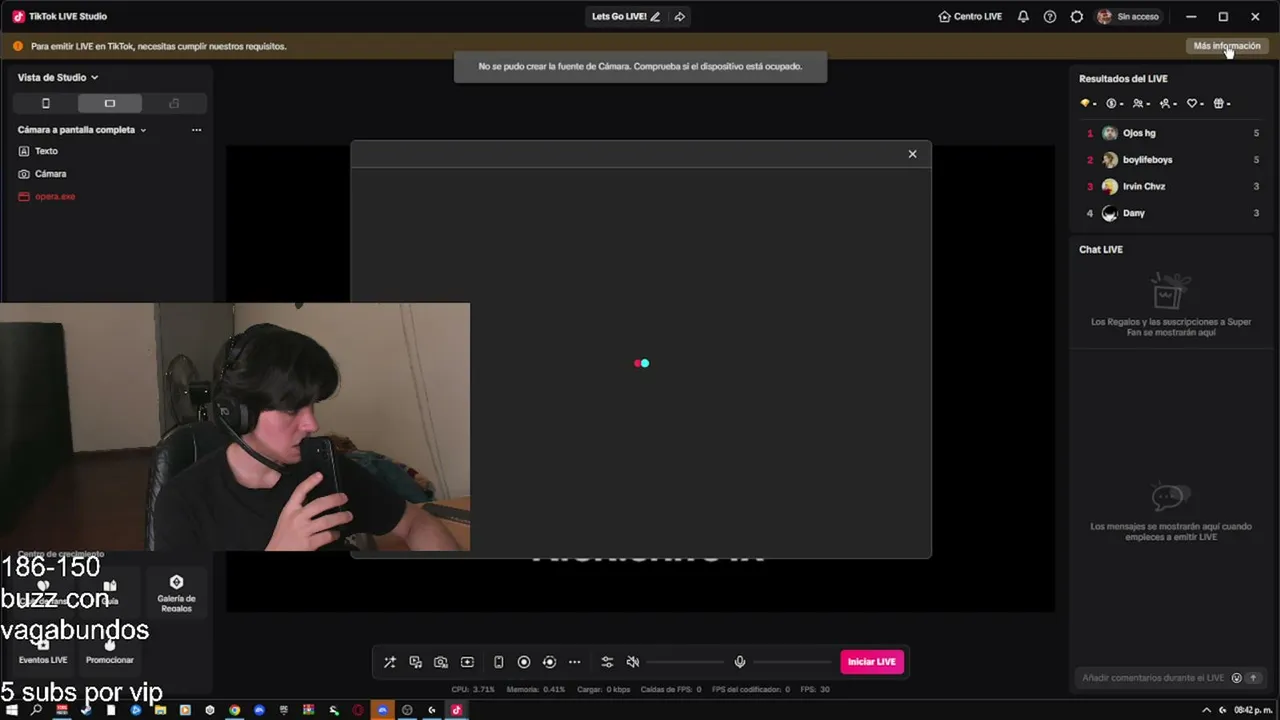Open the Windows Start menu
Image resolution: width=1280 pixels, height=720 pixels.
[12, 710]
